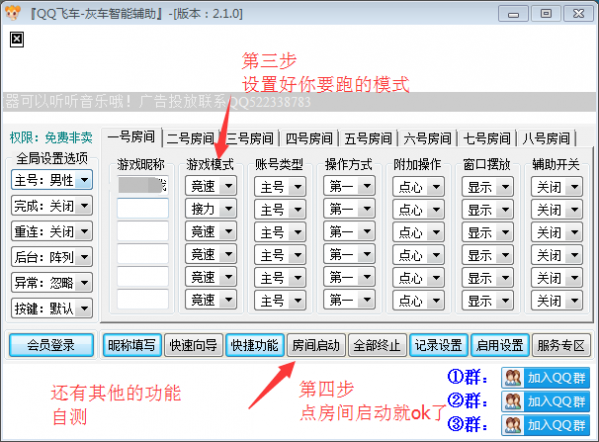Screen dimensions: 599x442
Task: Minimize the window
Action: (513, 14)
